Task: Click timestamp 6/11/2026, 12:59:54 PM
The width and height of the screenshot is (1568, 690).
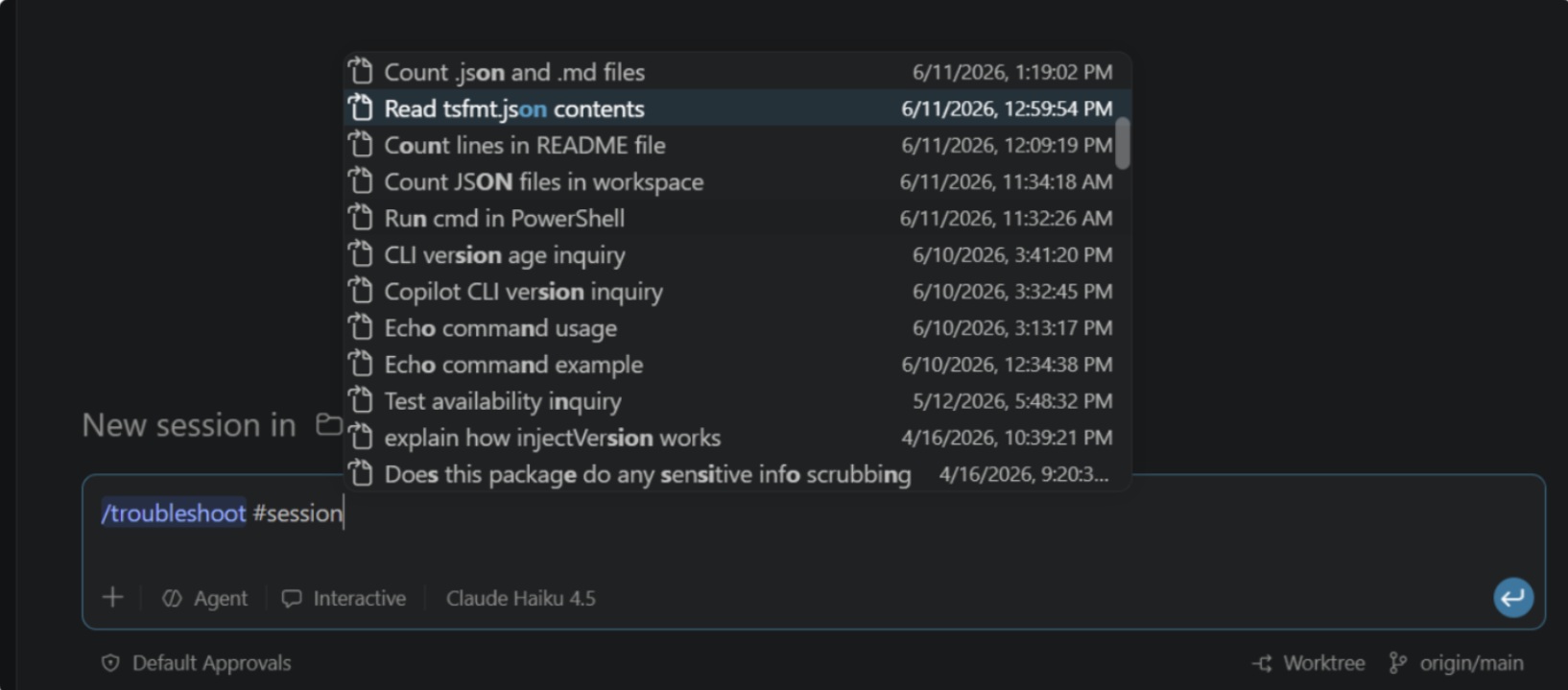Action: tap(1007, 108)
